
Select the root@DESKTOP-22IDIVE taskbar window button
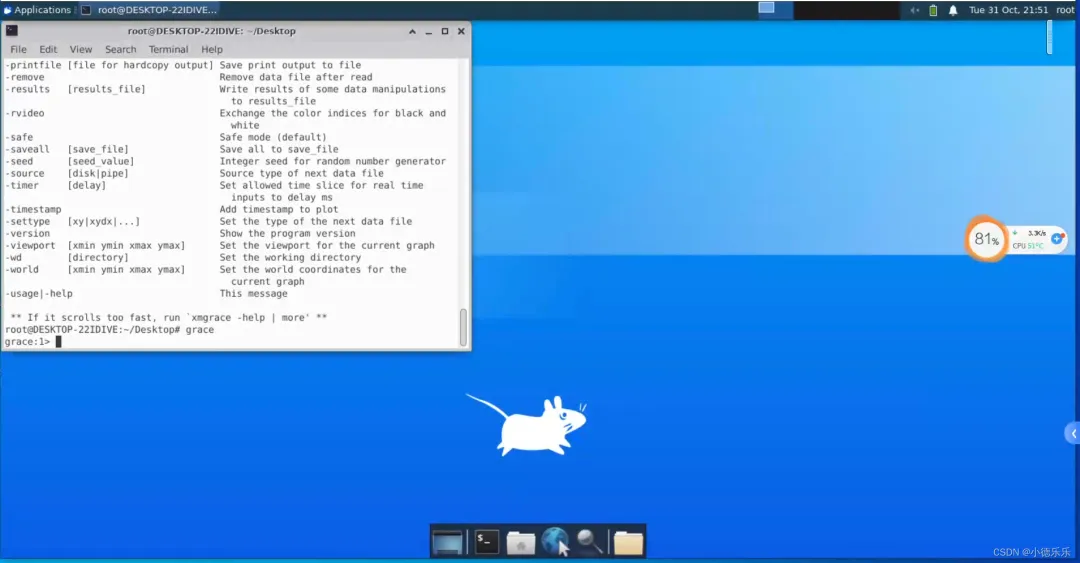pos(150,10)
